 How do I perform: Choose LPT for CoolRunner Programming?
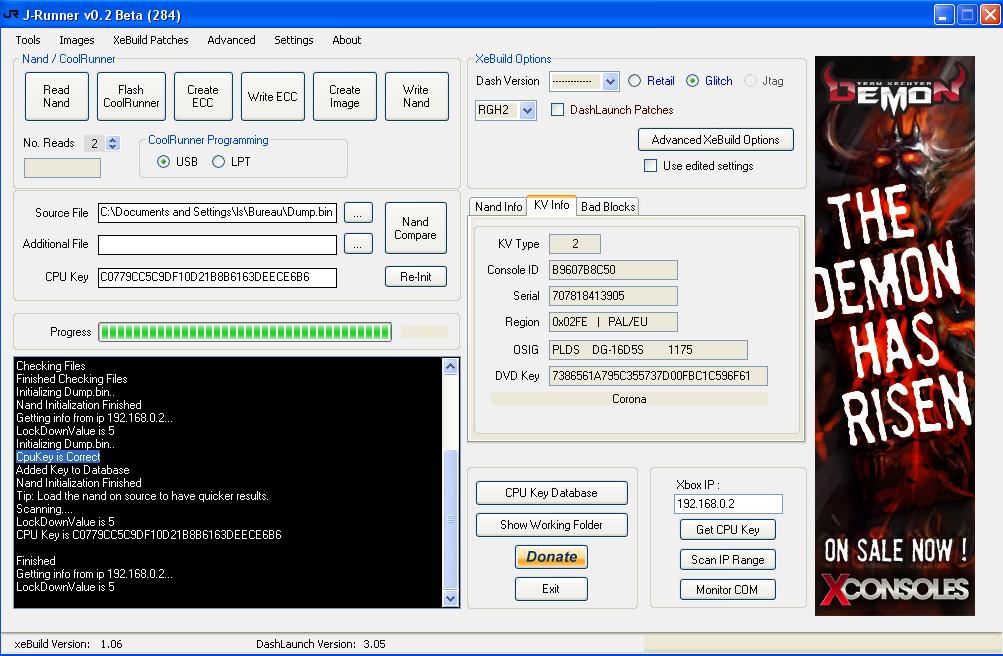tap(218, 162)
